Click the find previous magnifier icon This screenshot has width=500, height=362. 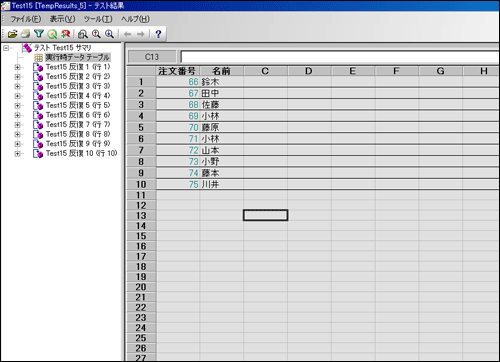point(96,34)
